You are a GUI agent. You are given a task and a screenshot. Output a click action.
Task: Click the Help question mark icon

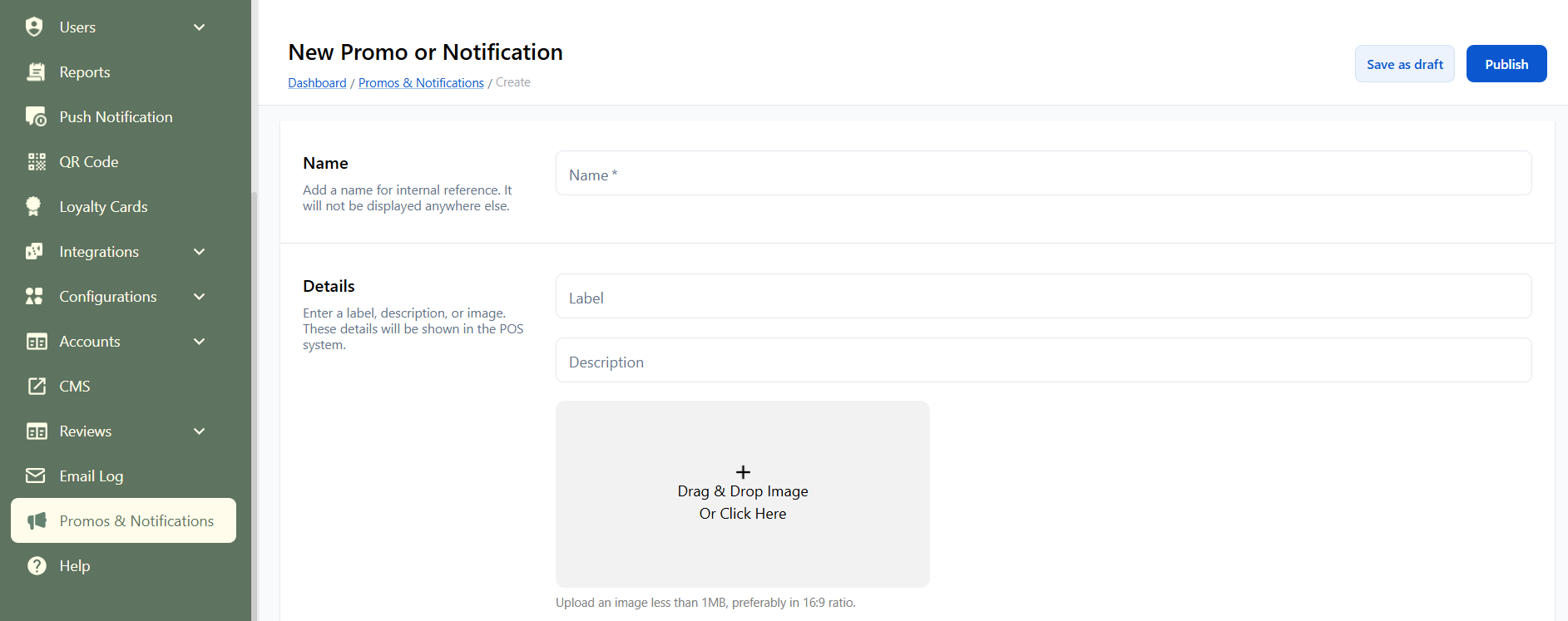coord(36,566)
